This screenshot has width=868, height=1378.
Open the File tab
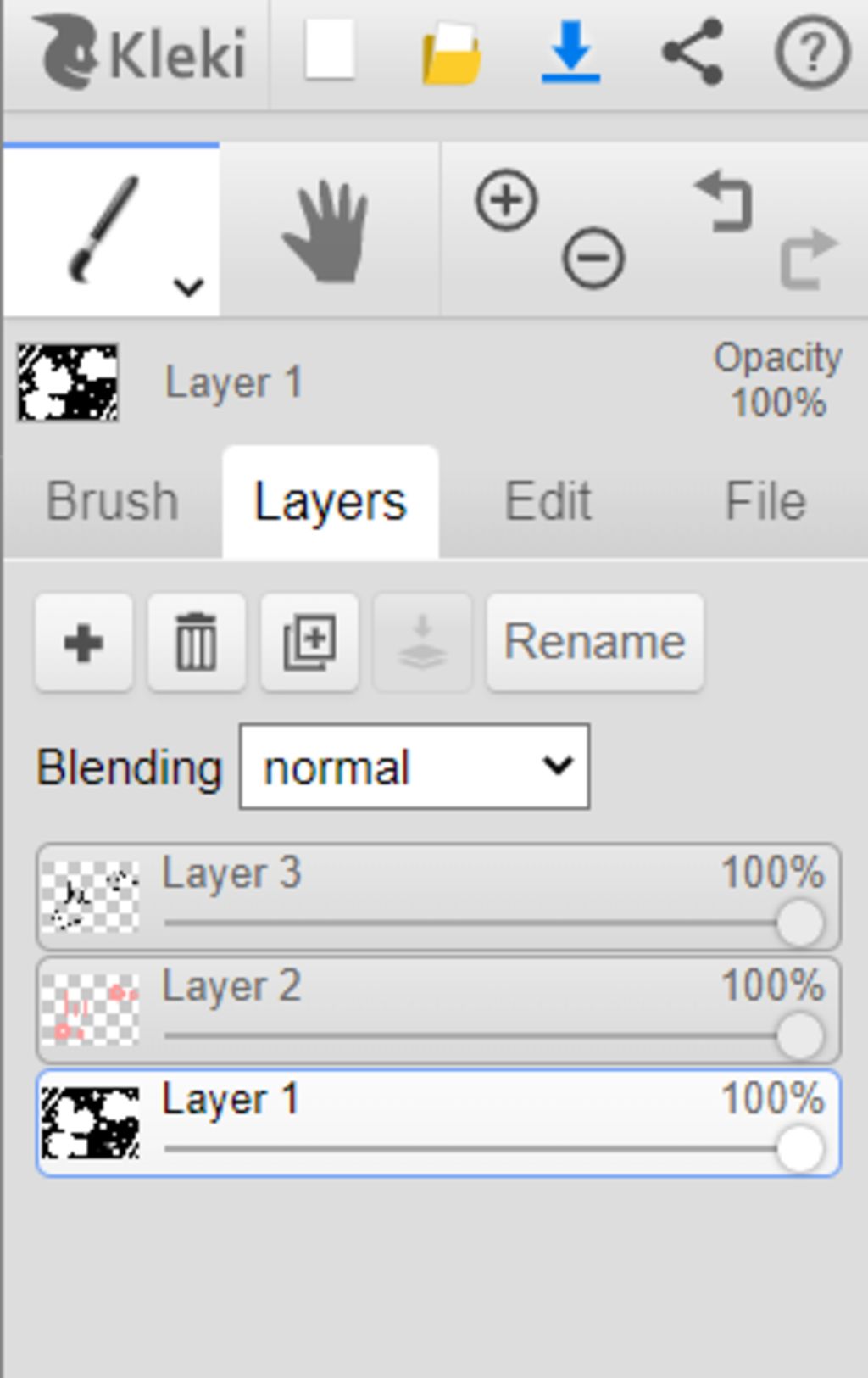coord(765,502)
